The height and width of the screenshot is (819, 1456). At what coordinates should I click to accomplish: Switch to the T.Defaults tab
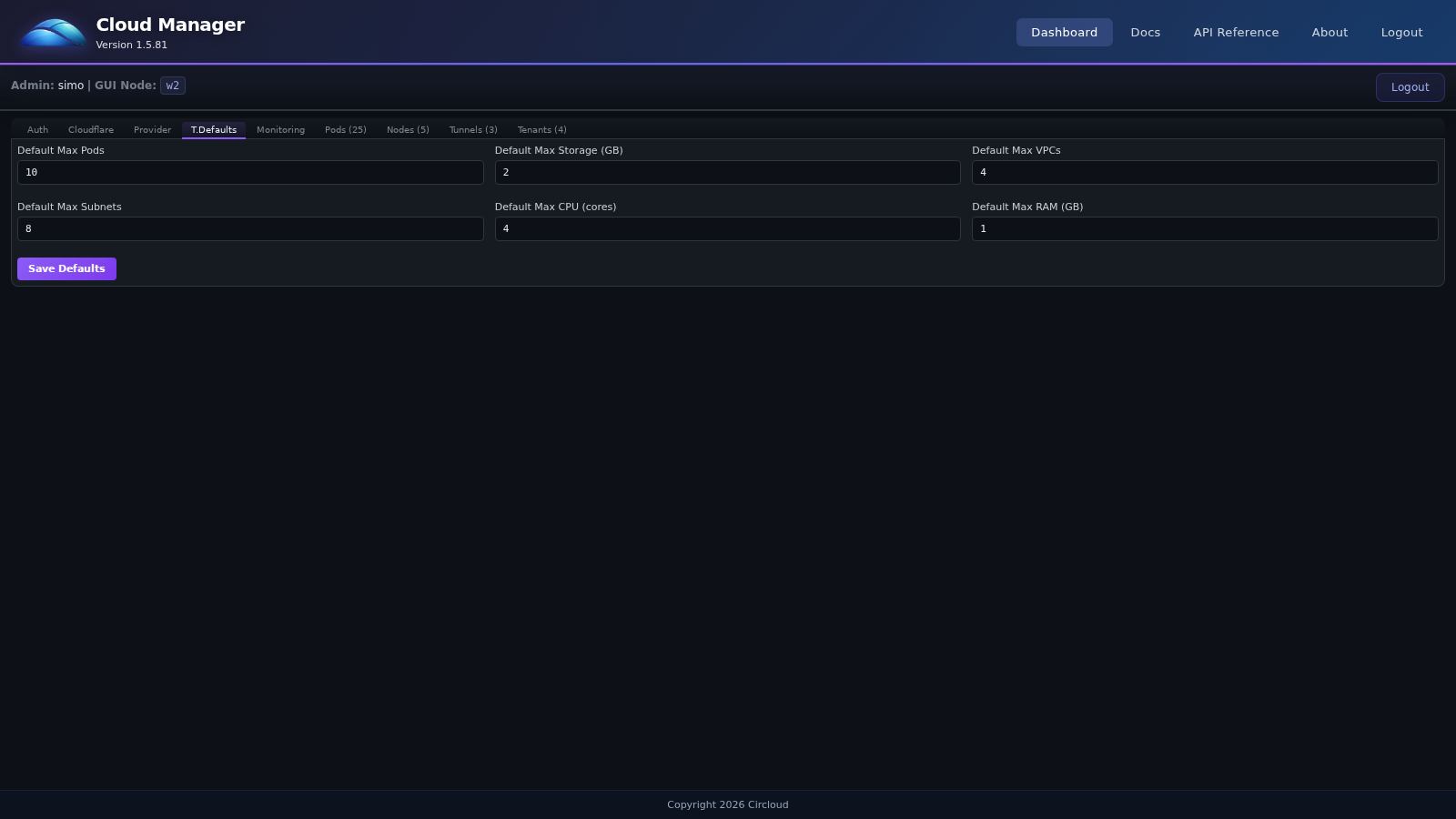pos(213,129)
